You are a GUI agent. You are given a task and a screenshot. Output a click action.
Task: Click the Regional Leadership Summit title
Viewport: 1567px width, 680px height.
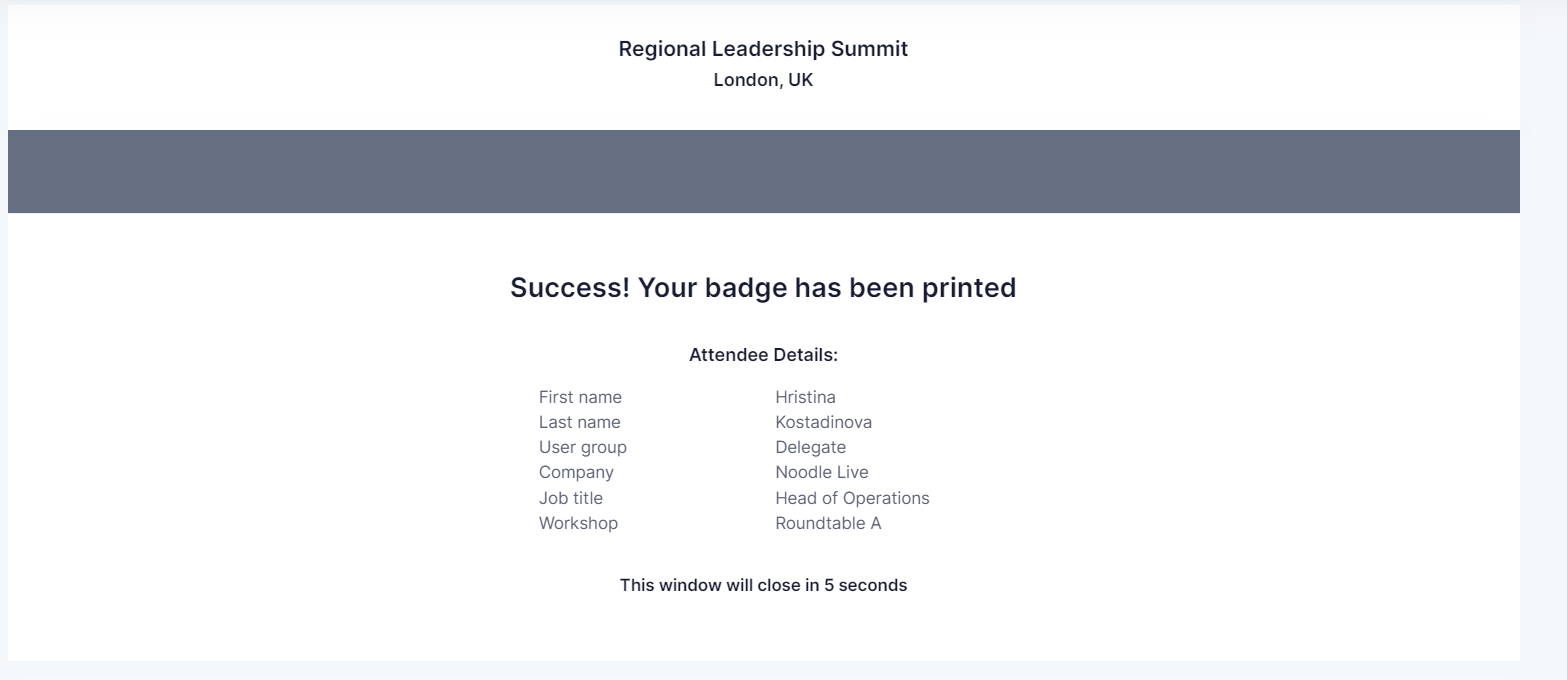(x=763, y=49)
